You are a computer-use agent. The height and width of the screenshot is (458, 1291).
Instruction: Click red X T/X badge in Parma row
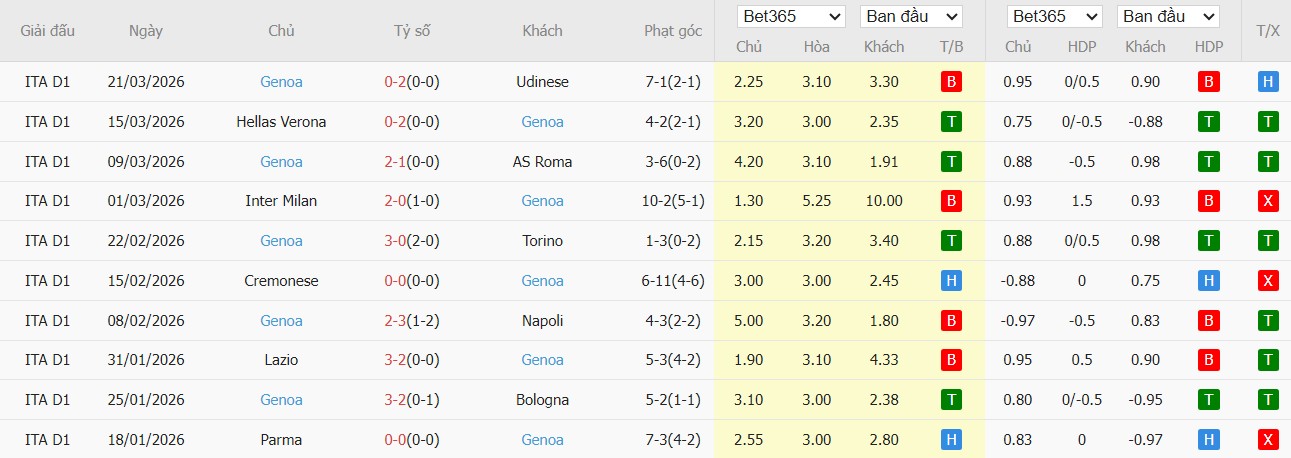pos(1267,440)
